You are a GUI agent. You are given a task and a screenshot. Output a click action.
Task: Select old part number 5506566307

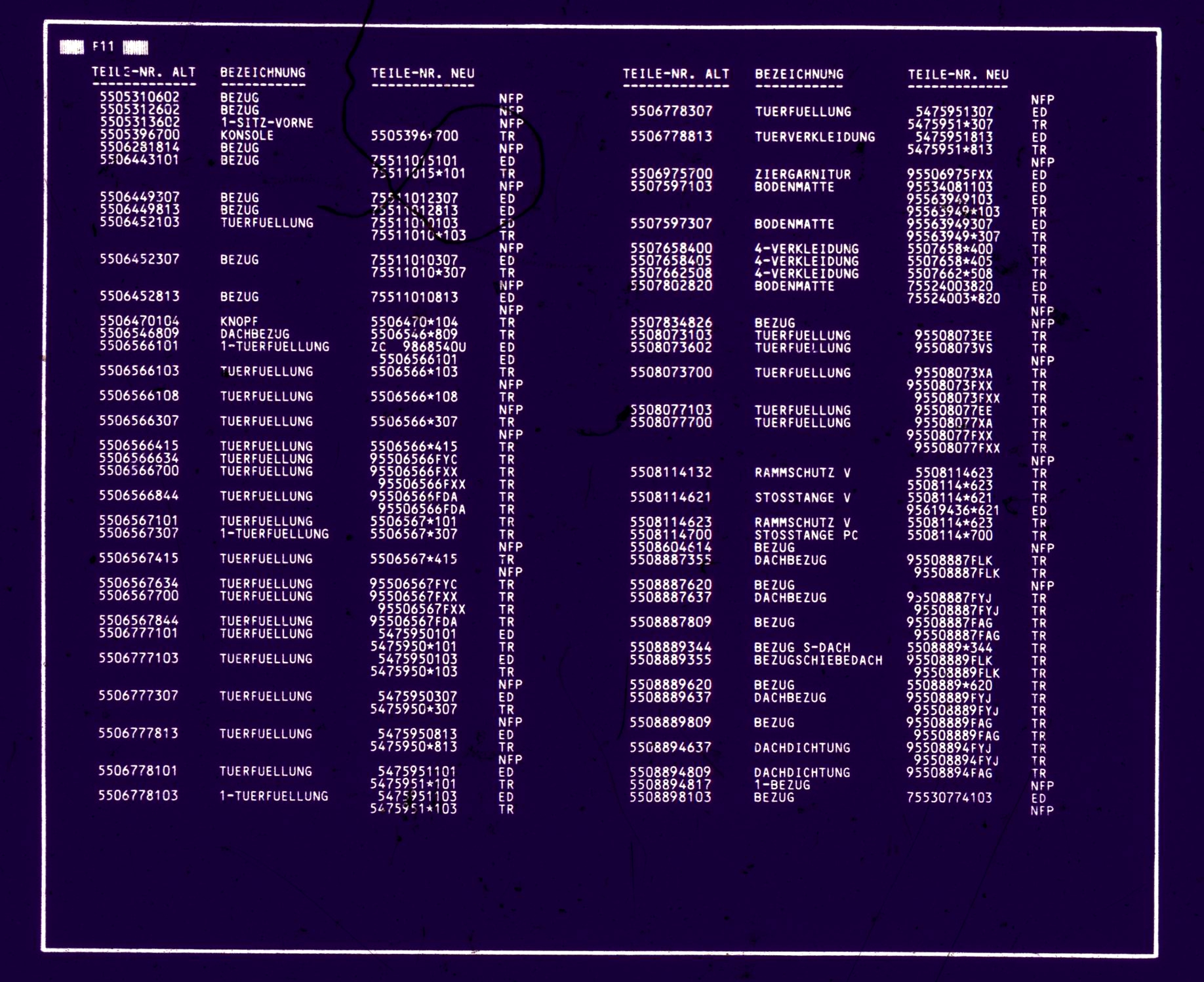coord(139,420)
